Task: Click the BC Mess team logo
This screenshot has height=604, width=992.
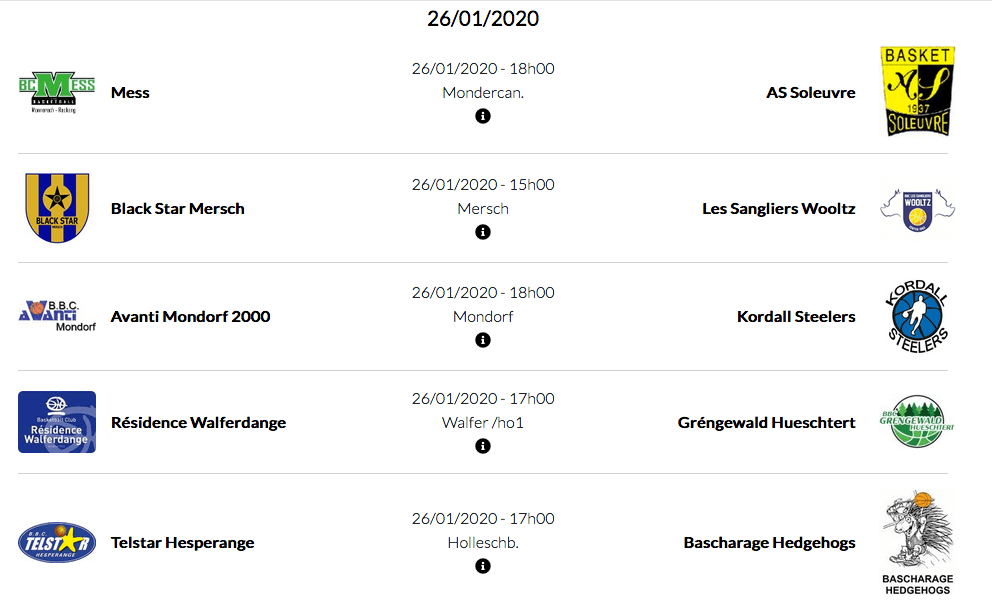Action: pos(56,92)
